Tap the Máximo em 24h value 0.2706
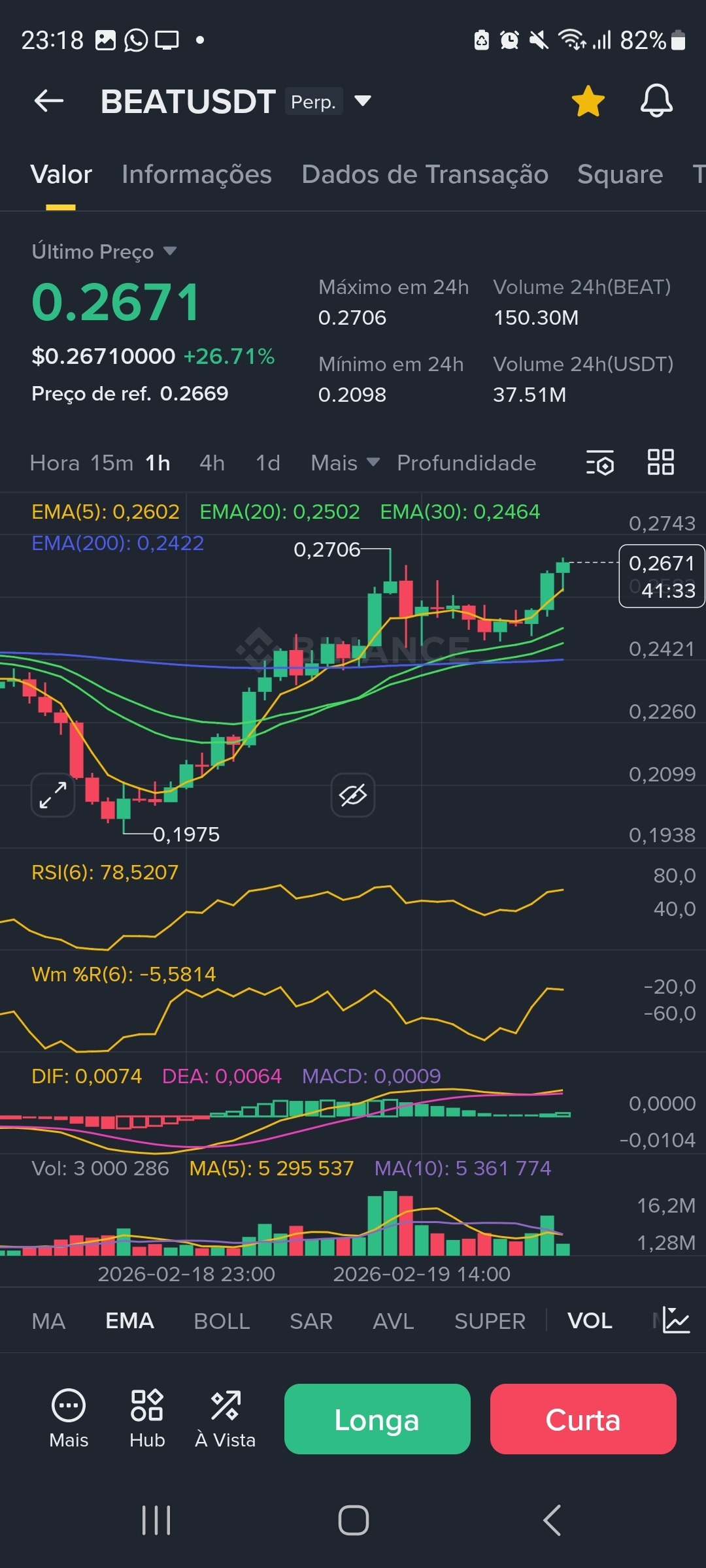Viewport: 706px width, 1568px height. point(352,318)
